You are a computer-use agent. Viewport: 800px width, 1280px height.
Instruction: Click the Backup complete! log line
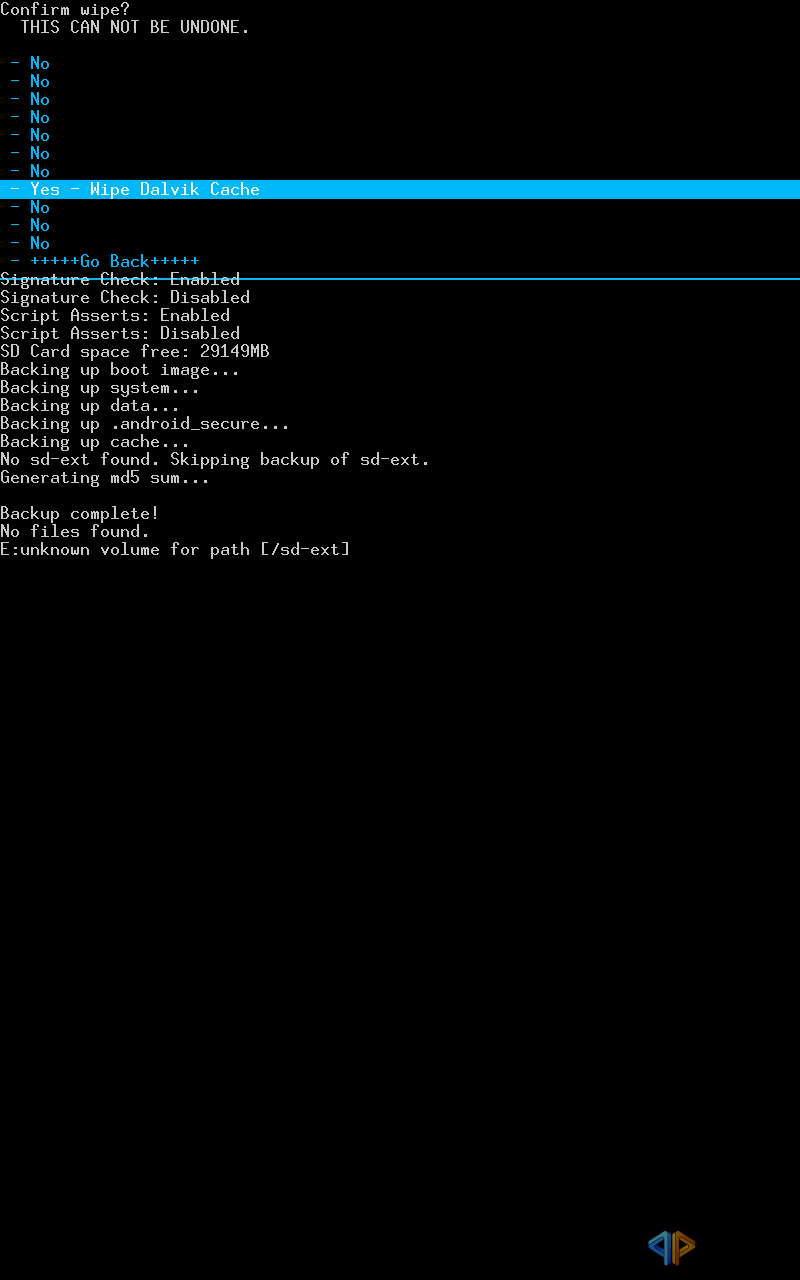click(x=80, y=513)
